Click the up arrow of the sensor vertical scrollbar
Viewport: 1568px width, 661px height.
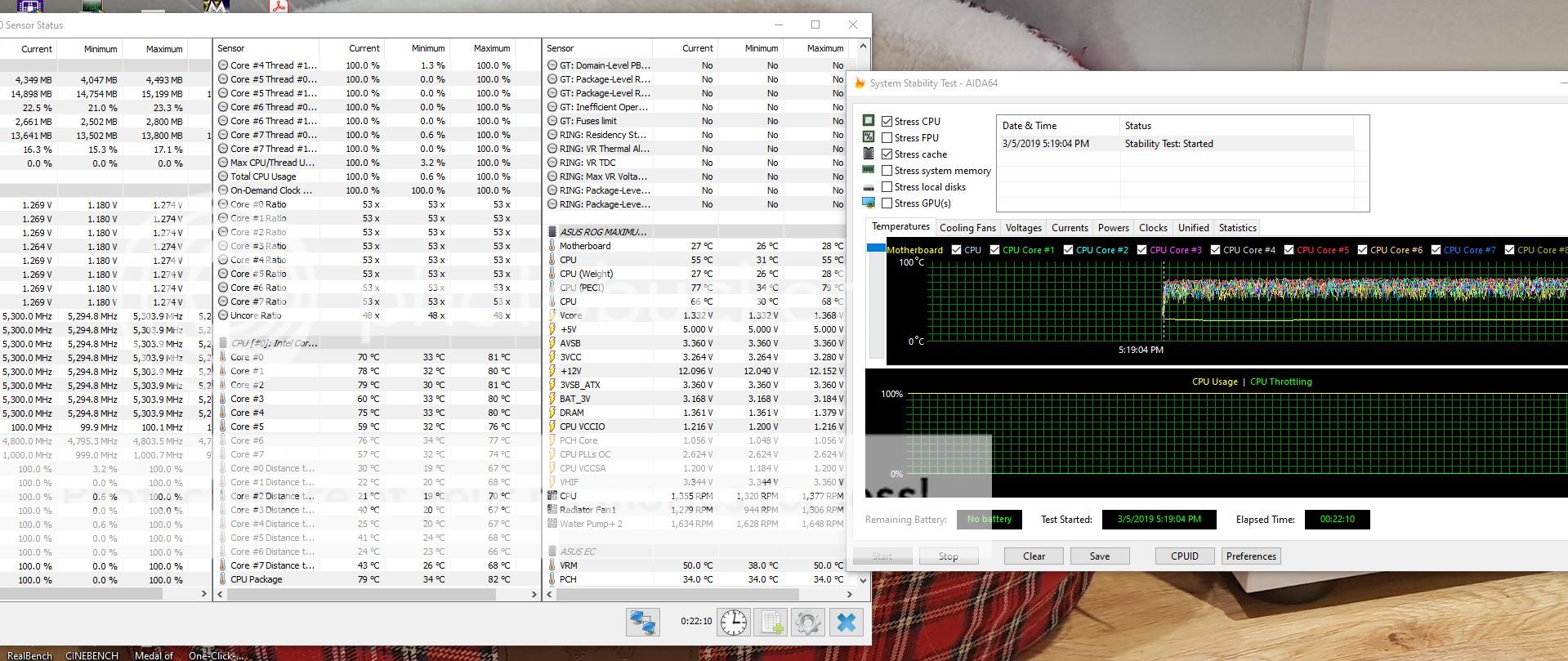[861, 48]
